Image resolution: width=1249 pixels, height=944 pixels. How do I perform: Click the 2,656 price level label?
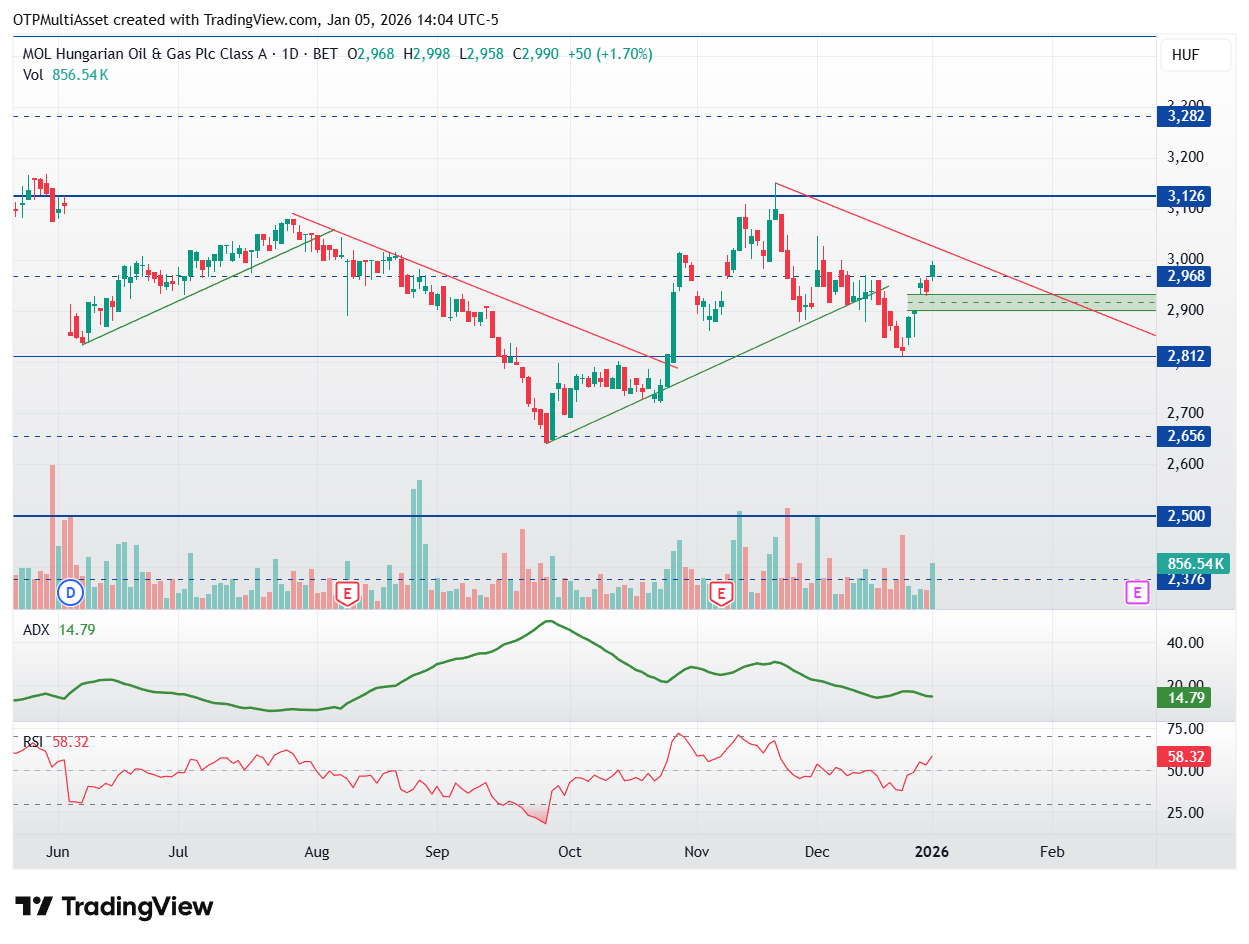pyautogui.click(x=1183, y=436)
